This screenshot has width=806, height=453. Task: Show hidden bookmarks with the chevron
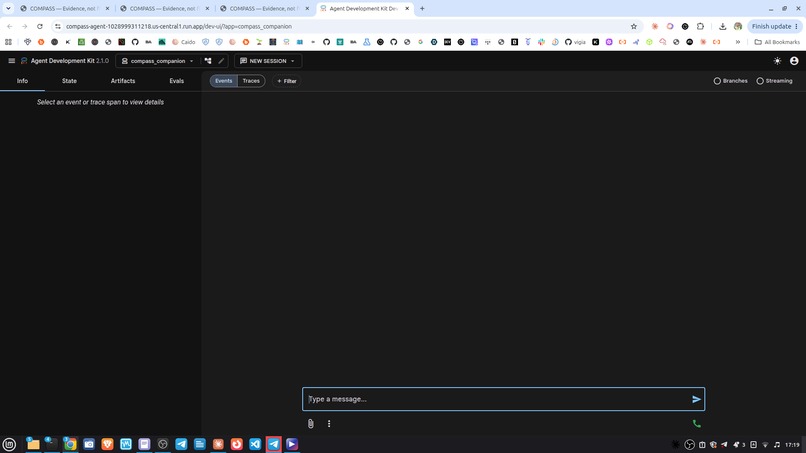point(738,42)
